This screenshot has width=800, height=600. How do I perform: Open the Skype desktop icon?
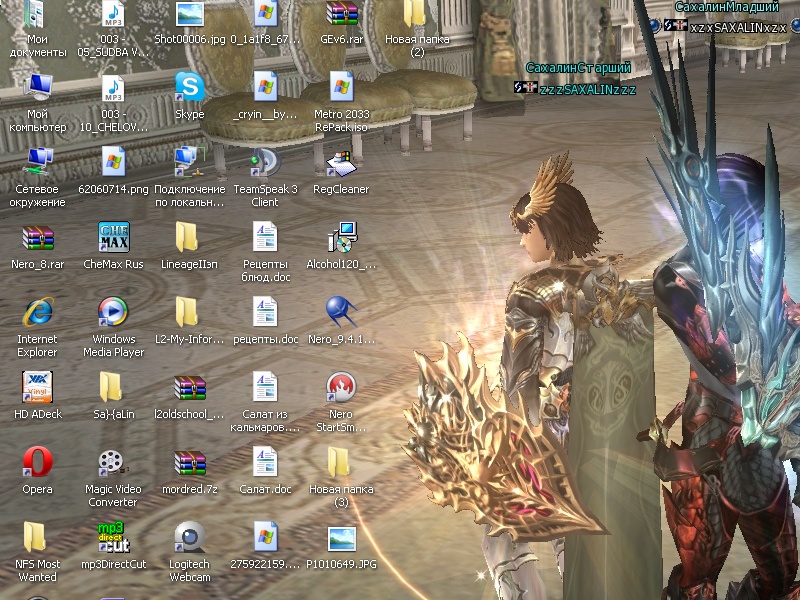coord(189,88)
